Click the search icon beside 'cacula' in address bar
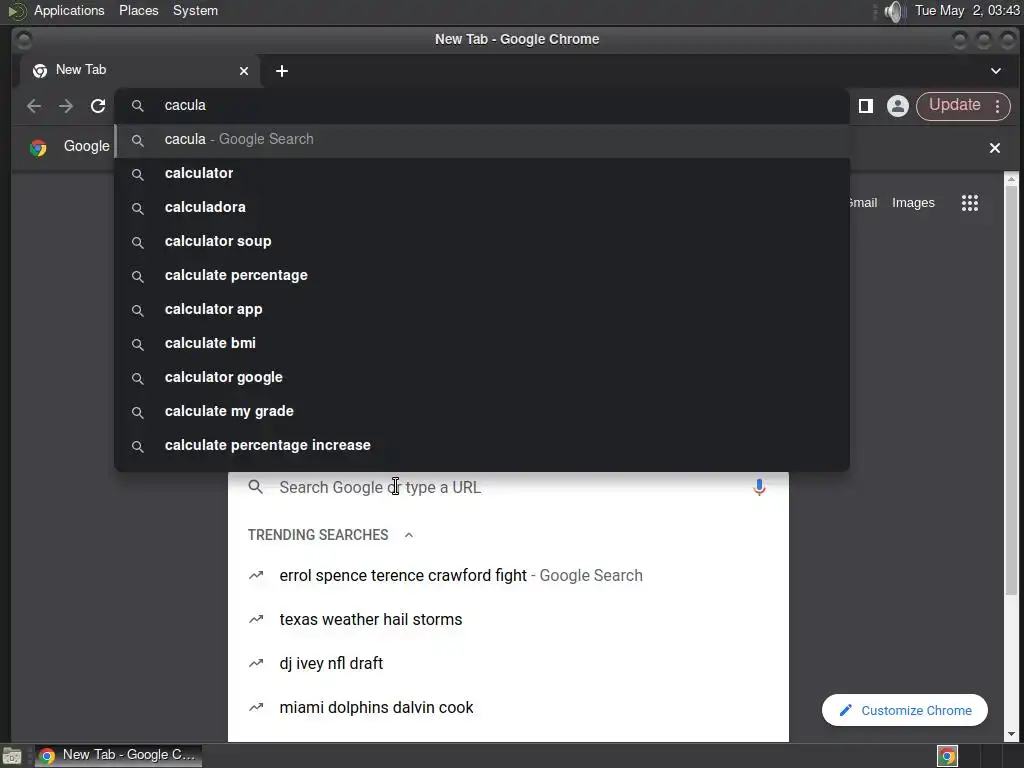This screenshot has height=768, width=1024. pyautogui.click(x=137, y=106)
